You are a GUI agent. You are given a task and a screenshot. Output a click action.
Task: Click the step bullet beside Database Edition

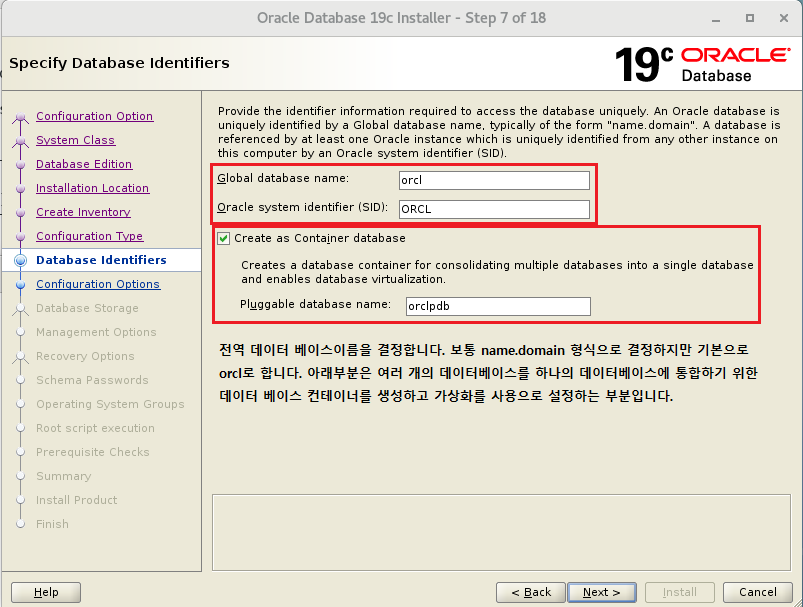coord(20,165)
